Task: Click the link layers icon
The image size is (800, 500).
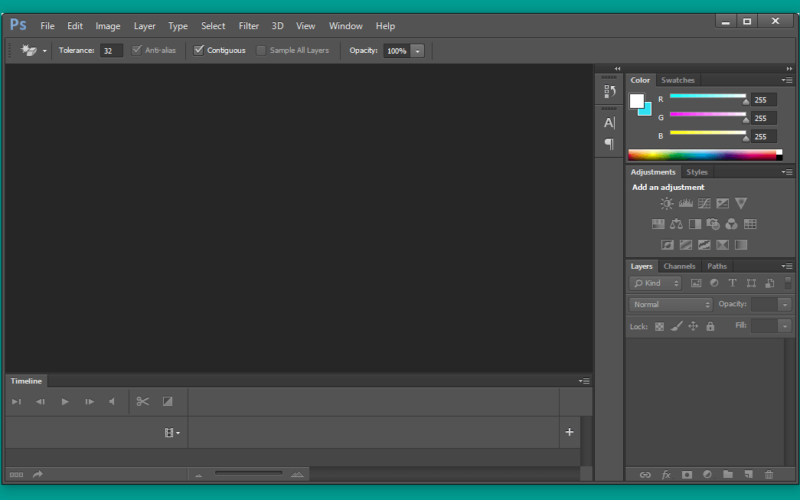Action: [x=645, y=474]
